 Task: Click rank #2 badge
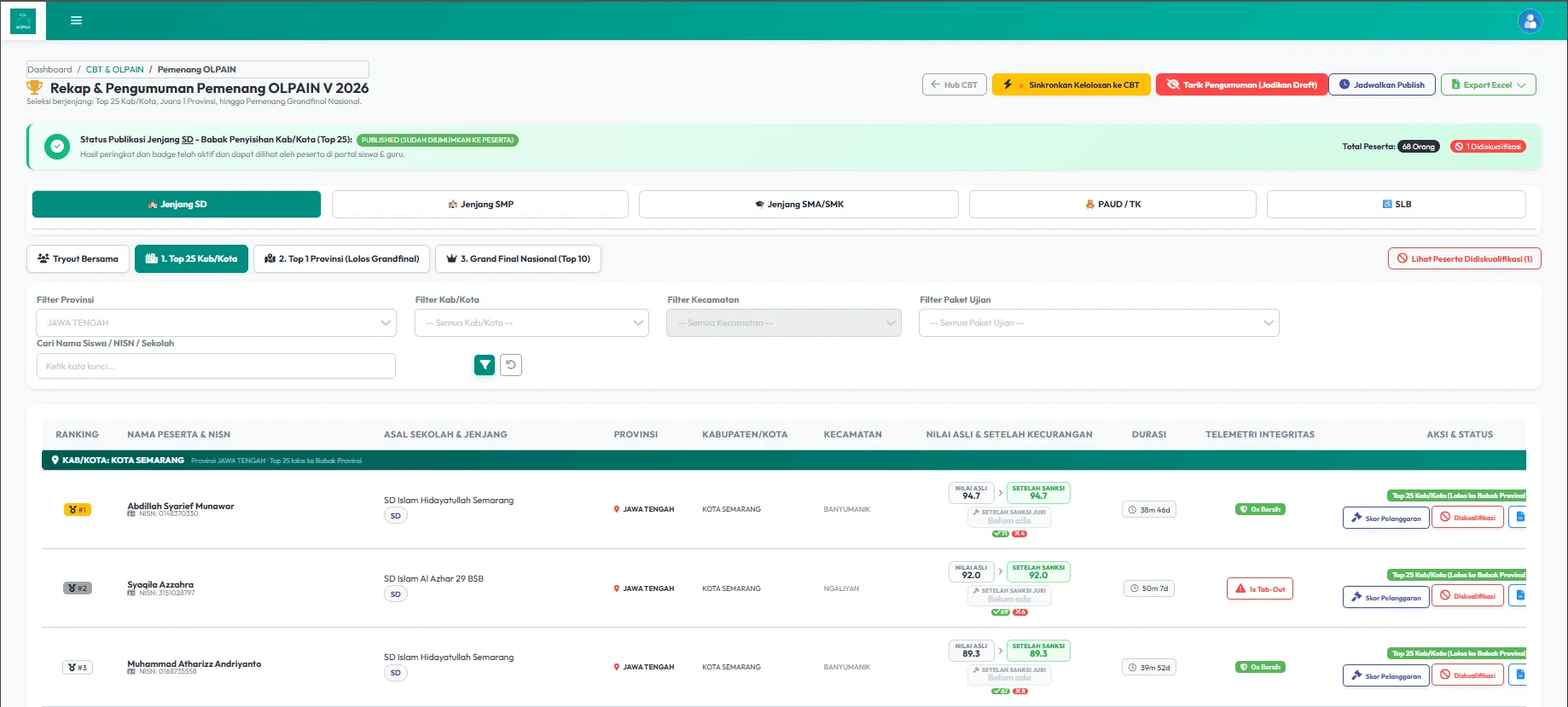pos(78,588)
